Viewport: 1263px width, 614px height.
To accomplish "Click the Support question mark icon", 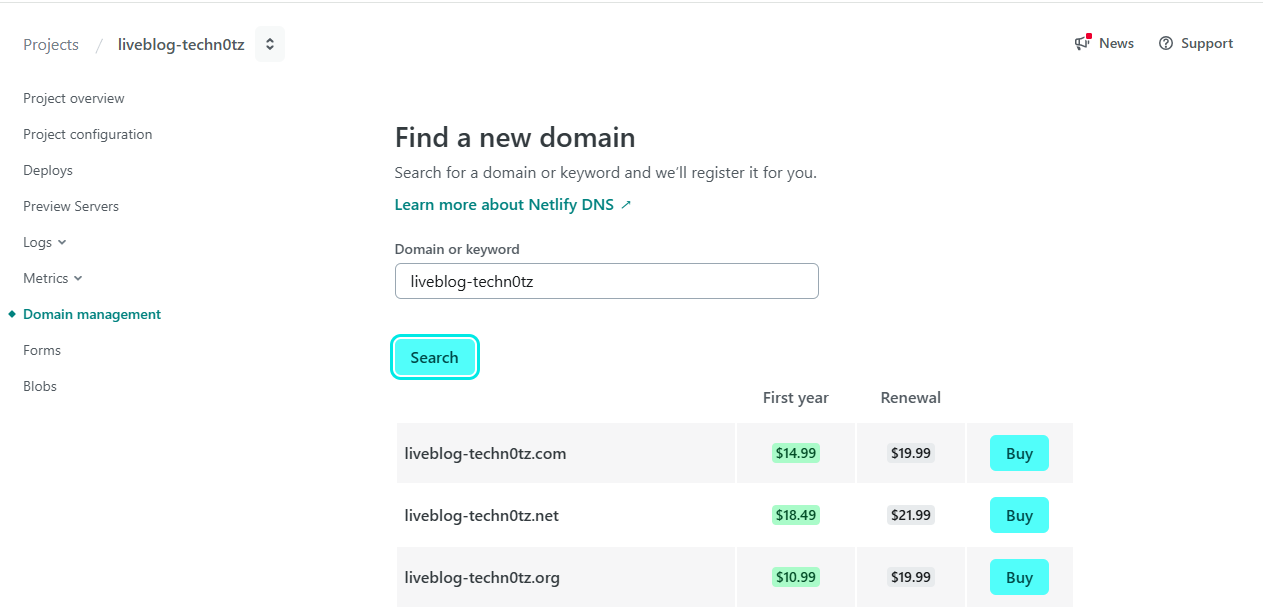I will point(1165,43).
